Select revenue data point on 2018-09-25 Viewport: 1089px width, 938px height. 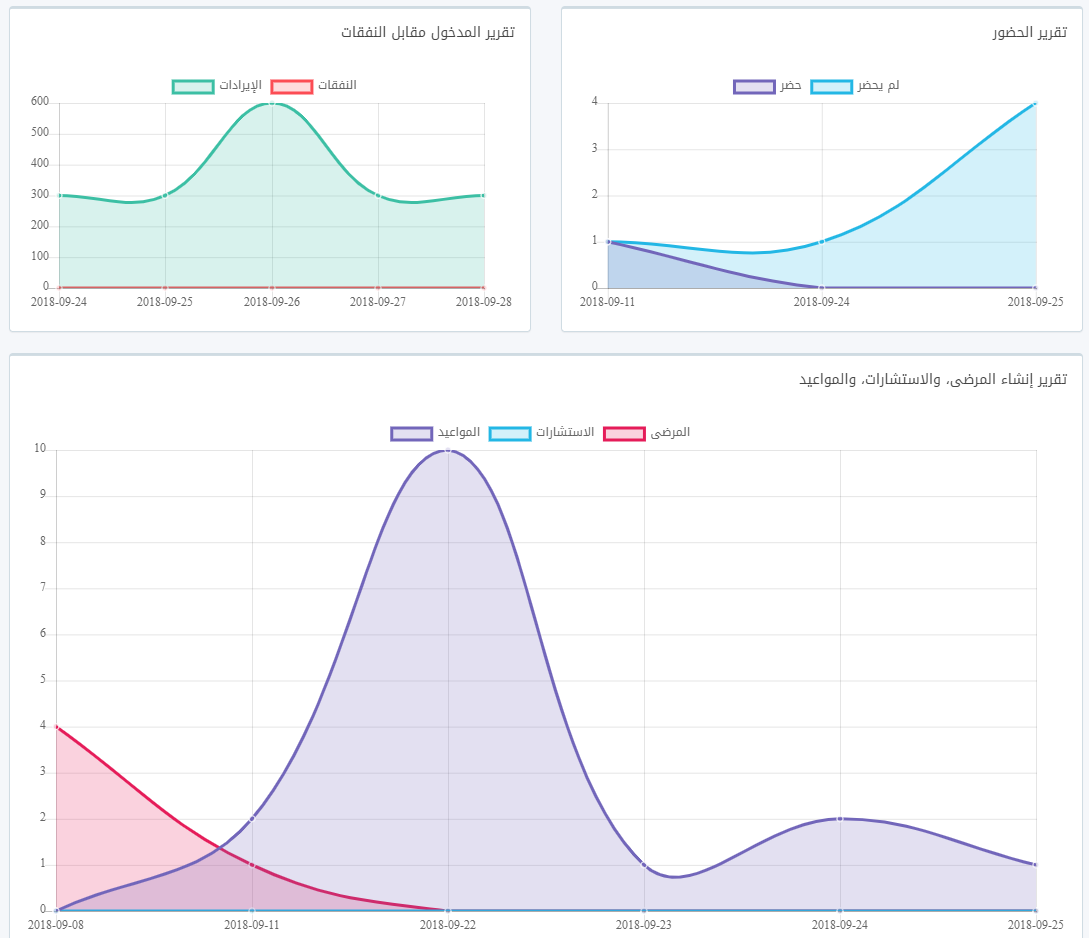pyautogui.click(x=165, y=195)
